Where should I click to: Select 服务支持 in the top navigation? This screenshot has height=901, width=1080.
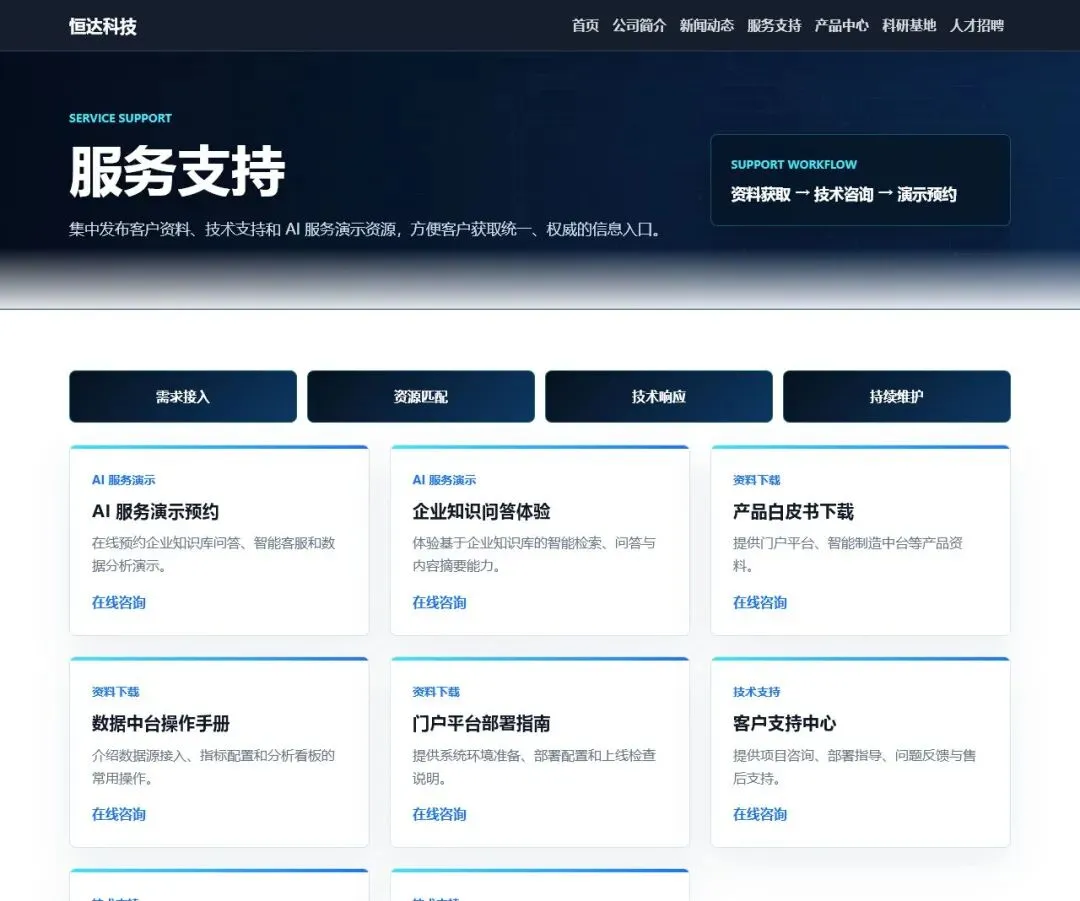(774, 25)
